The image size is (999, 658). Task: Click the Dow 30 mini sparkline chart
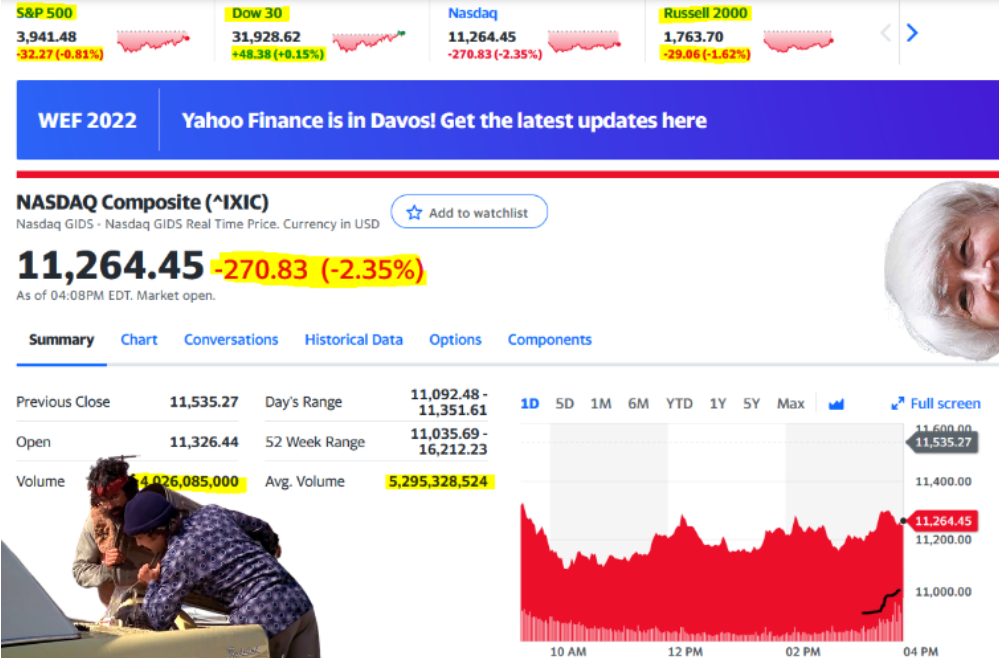tap(369, 40)
